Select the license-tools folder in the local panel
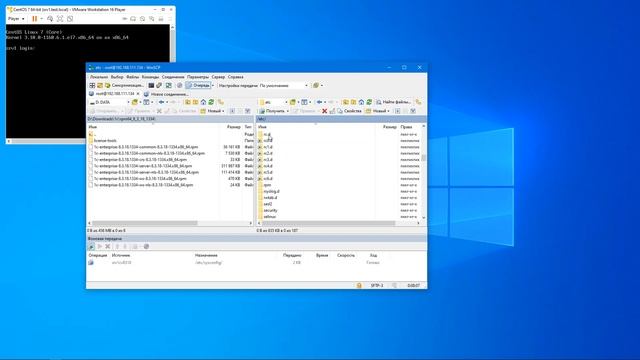 click(x=105, y=140)
